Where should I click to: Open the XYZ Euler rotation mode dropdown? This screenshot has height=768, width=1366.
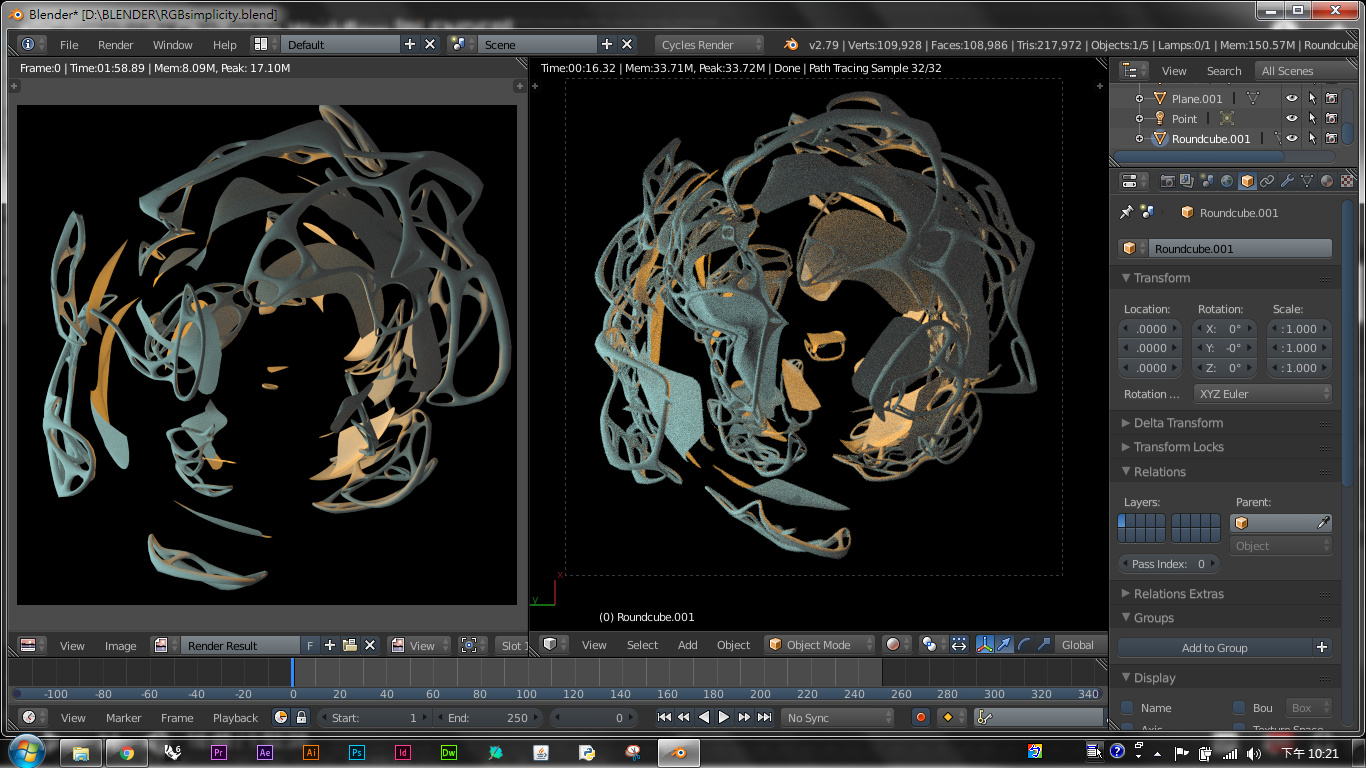(1263, 394)
